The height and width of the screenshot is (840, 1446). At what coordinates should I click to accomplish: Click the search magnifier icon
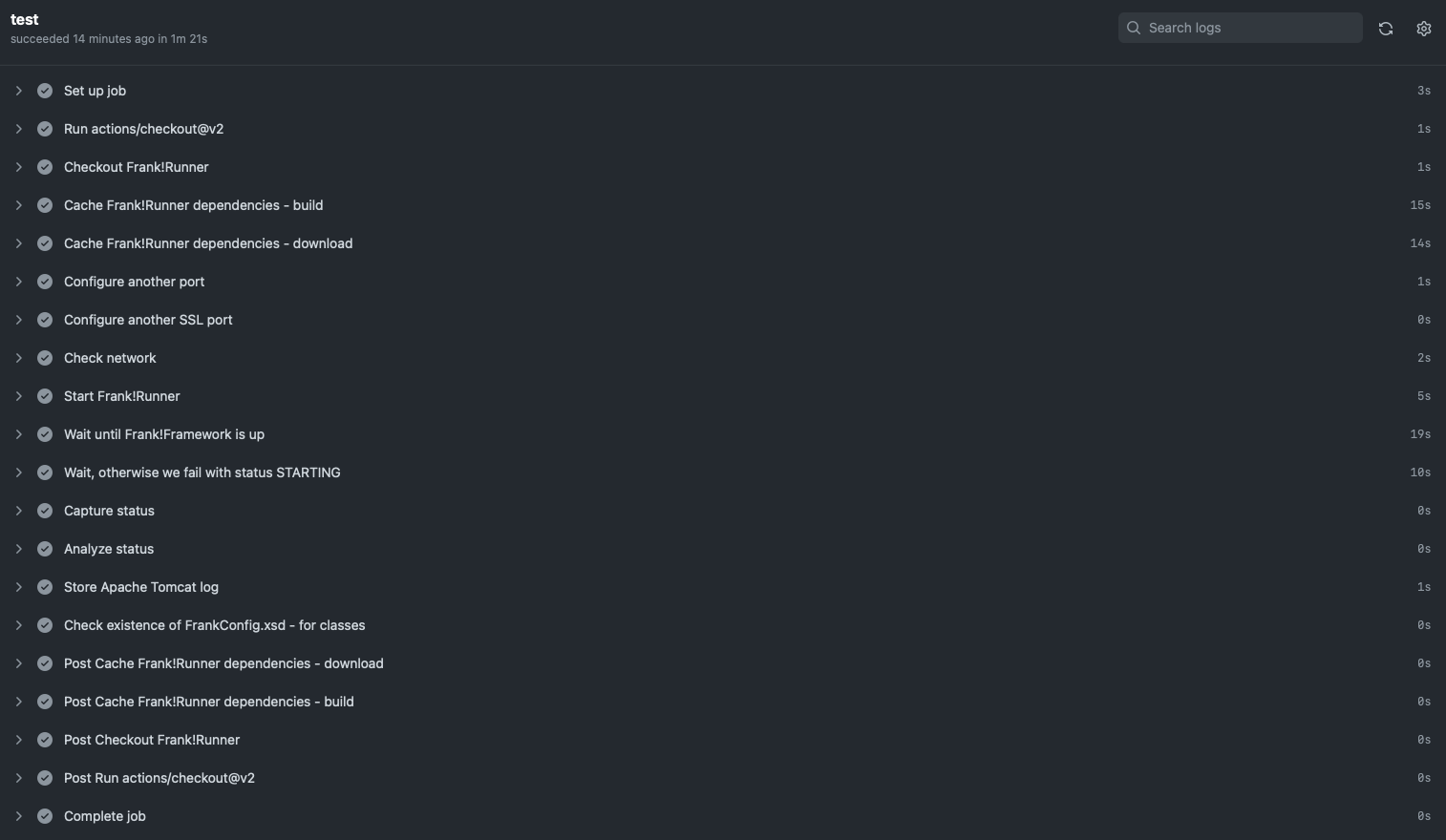coord(1134,28)
